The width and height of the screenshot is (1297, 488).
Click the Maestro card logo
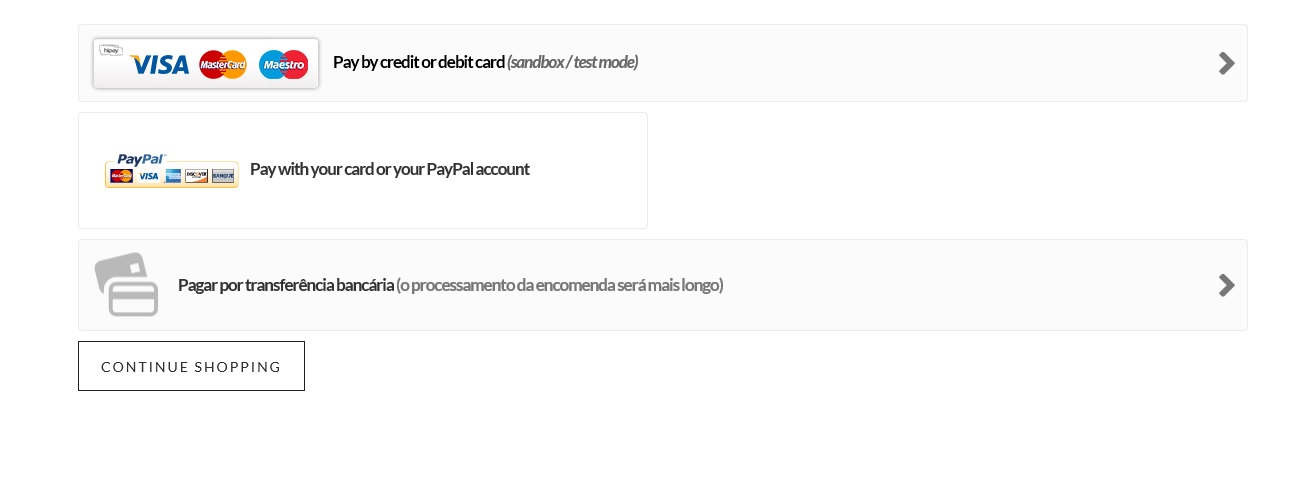point(283,65)
